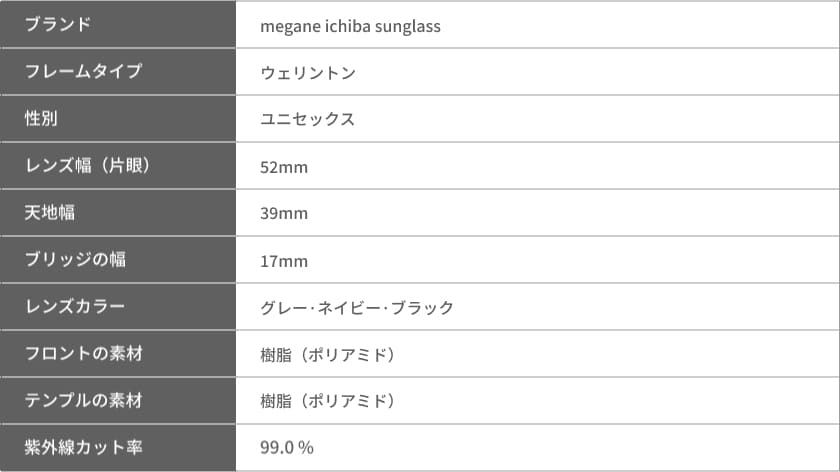
Task: Select the temple material 樹脂（ポリアミド）value
Action: [329, 401]
